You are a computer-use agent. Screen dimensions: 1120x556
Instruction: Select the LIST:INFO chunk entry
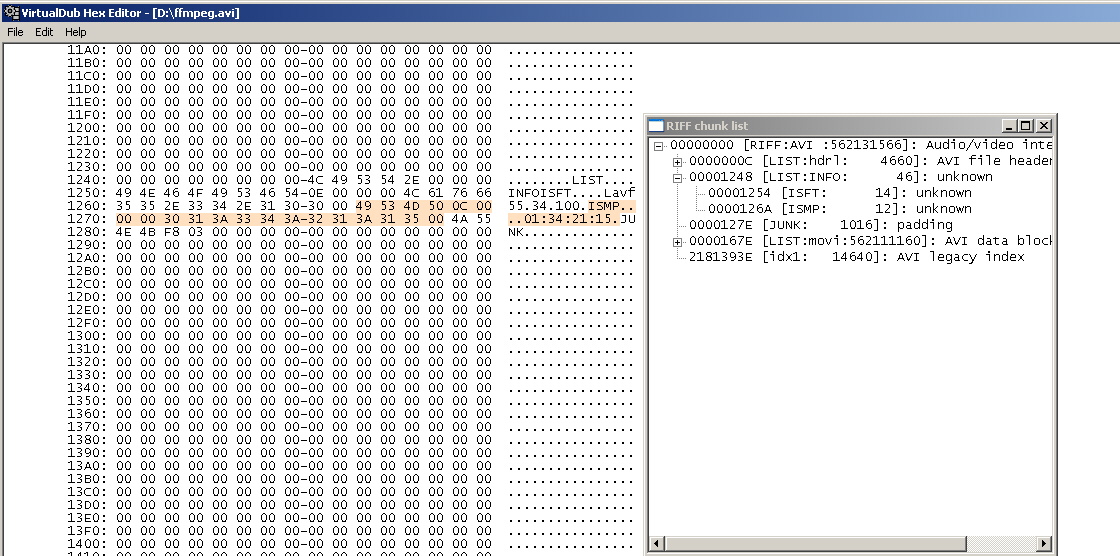click(x=841, y=177)
